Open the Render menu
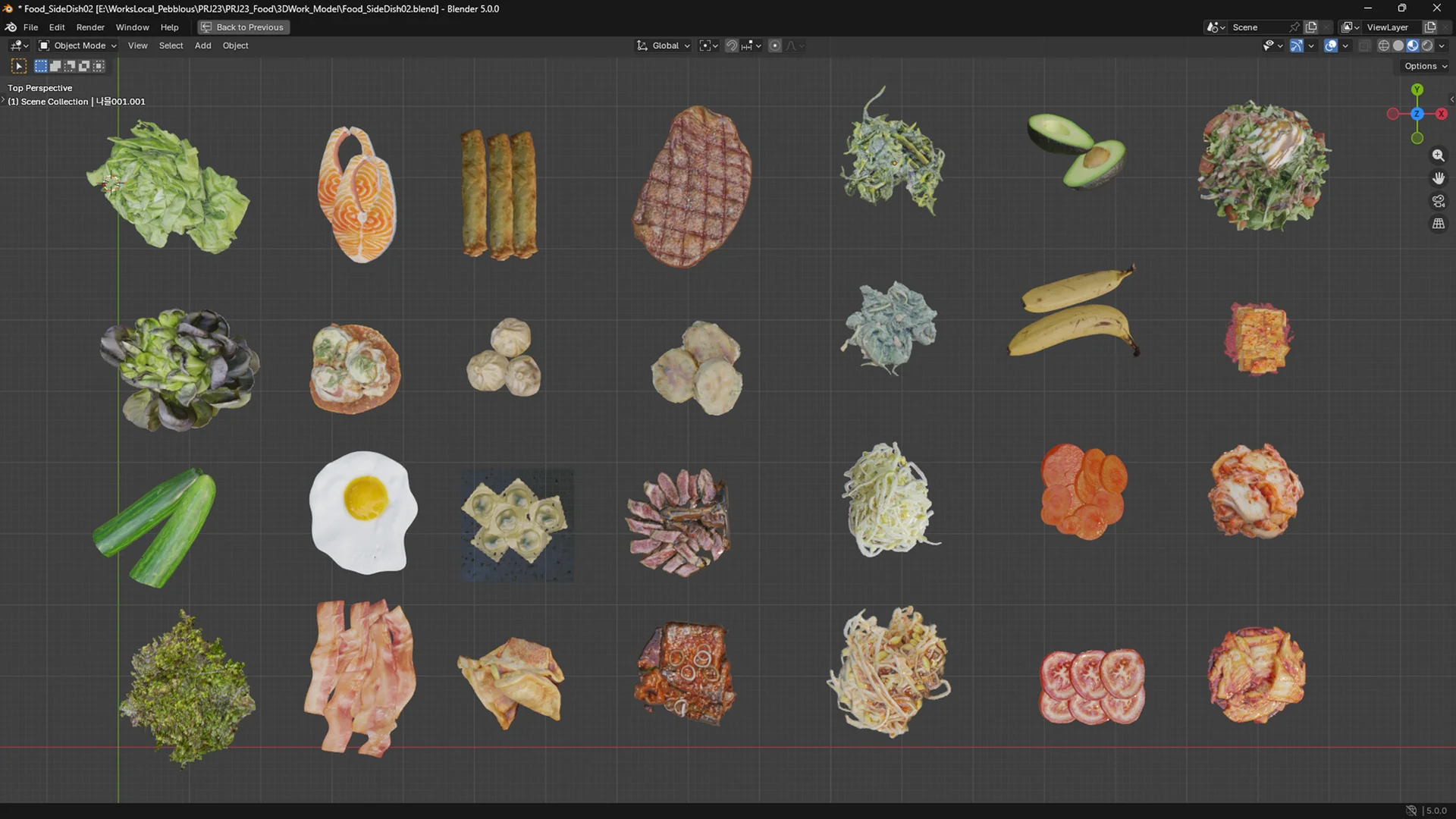This screenshot has width=1456, height=819. (x=90, y=27)
